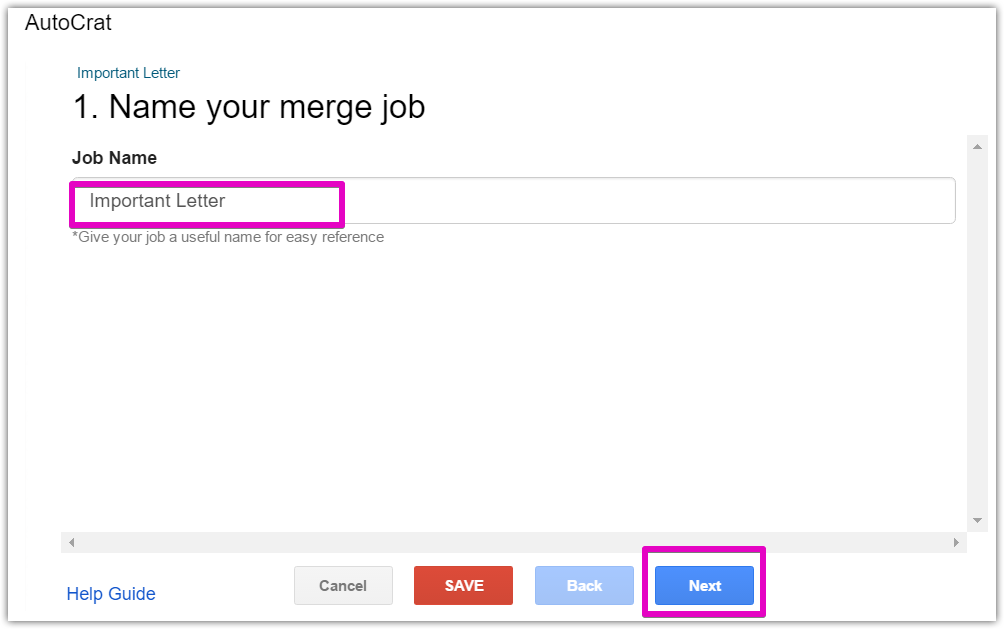This screenshot has height=629, width=1004.
Task: Cancel the merge job setup
Action: (x=343, y=586)
